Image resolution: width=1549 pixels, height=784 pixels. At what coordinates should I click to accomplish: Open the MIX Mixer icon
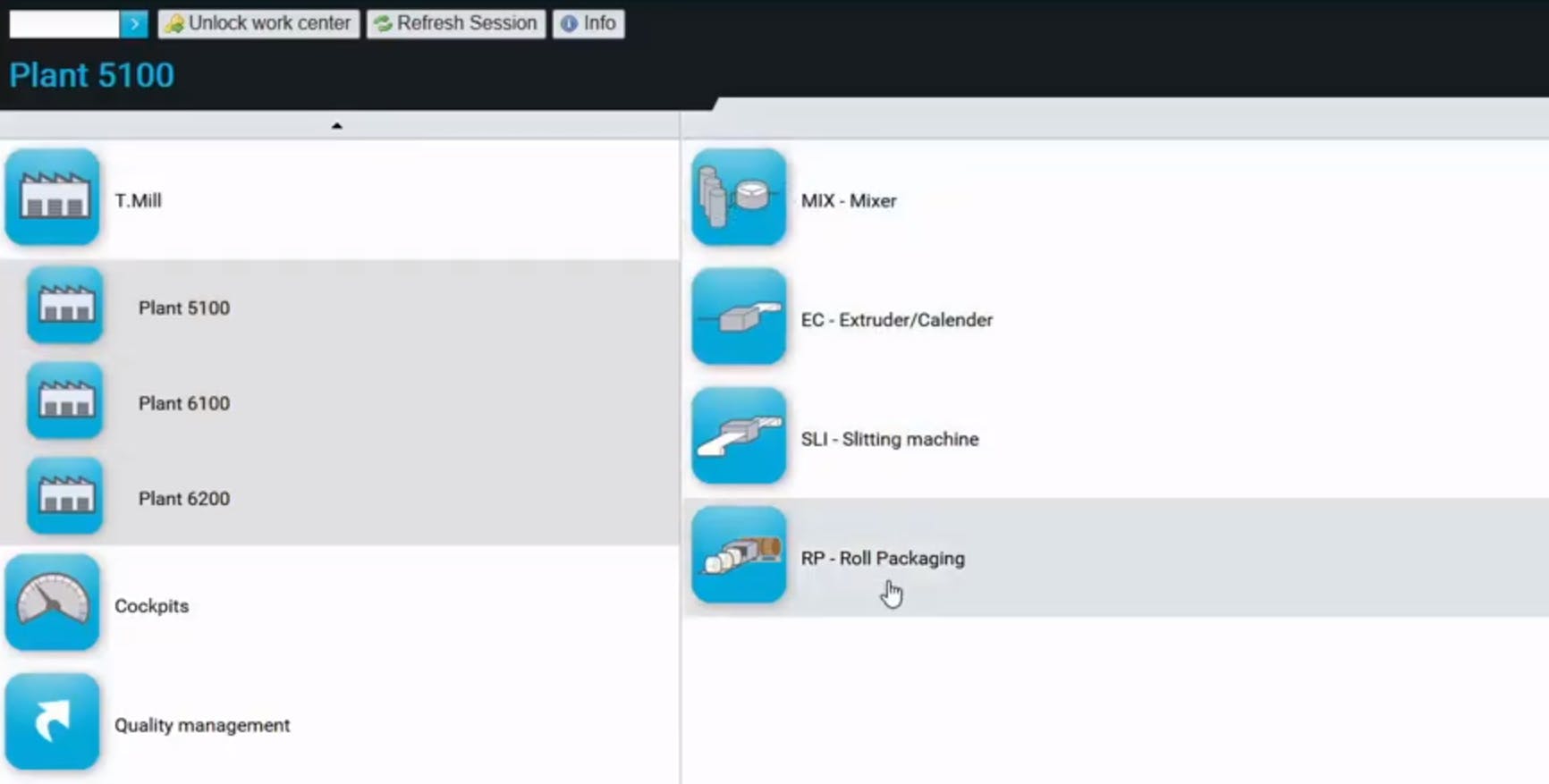(739, 198)
